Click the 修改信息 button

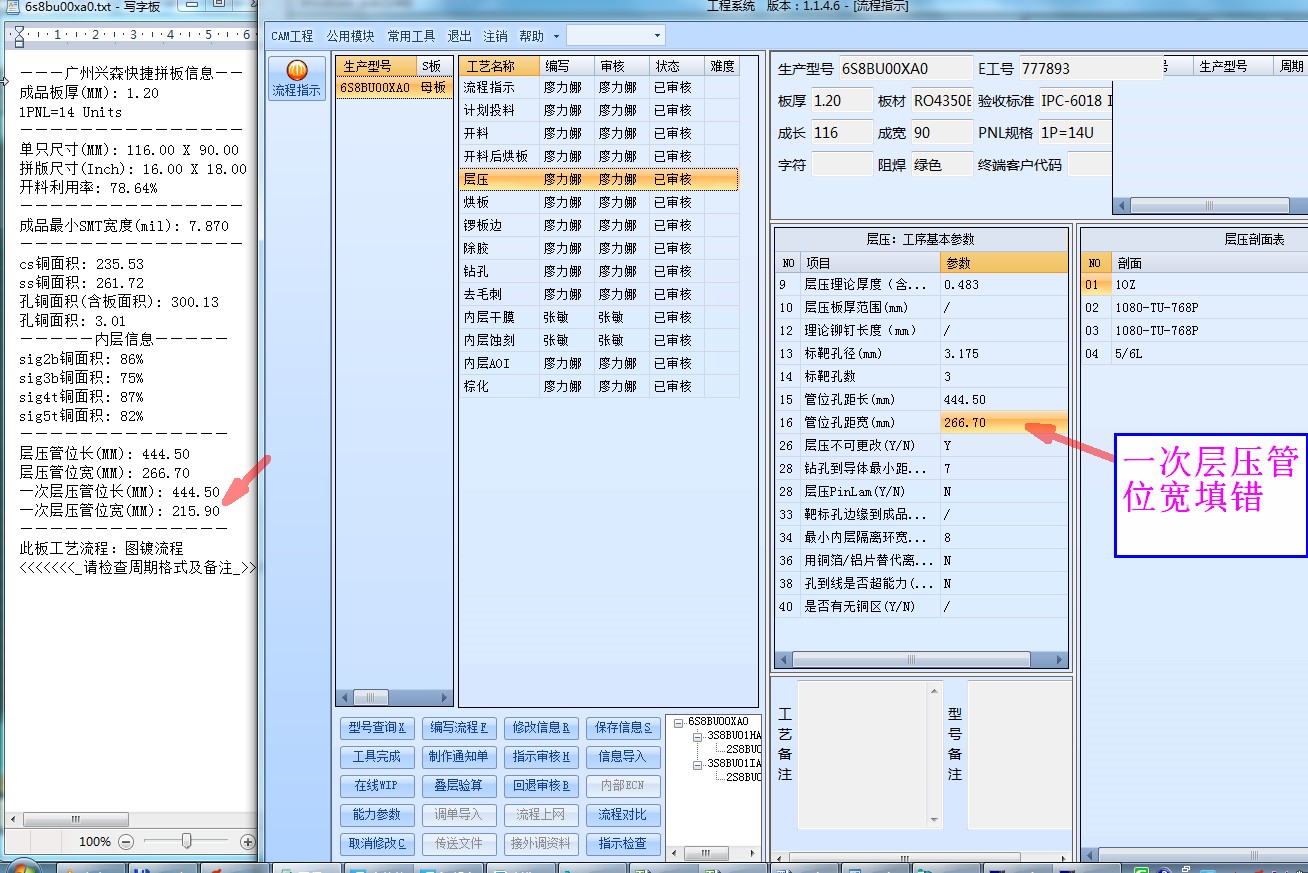(x=541, y=727)
